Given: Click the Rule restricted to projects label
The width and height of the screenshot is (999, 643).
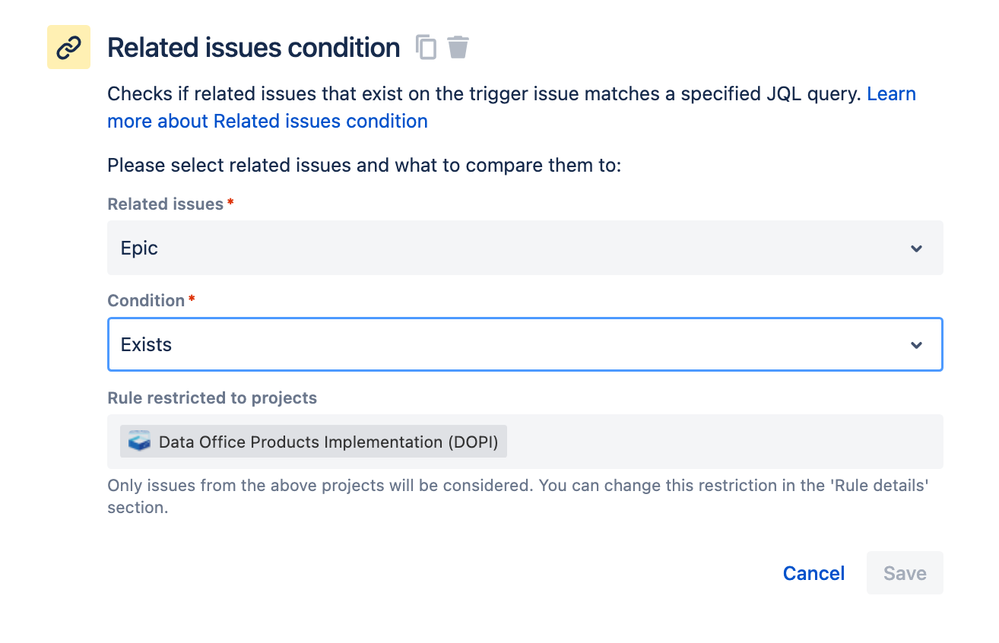Looking at the screenshot, I should tap(212, 398).
